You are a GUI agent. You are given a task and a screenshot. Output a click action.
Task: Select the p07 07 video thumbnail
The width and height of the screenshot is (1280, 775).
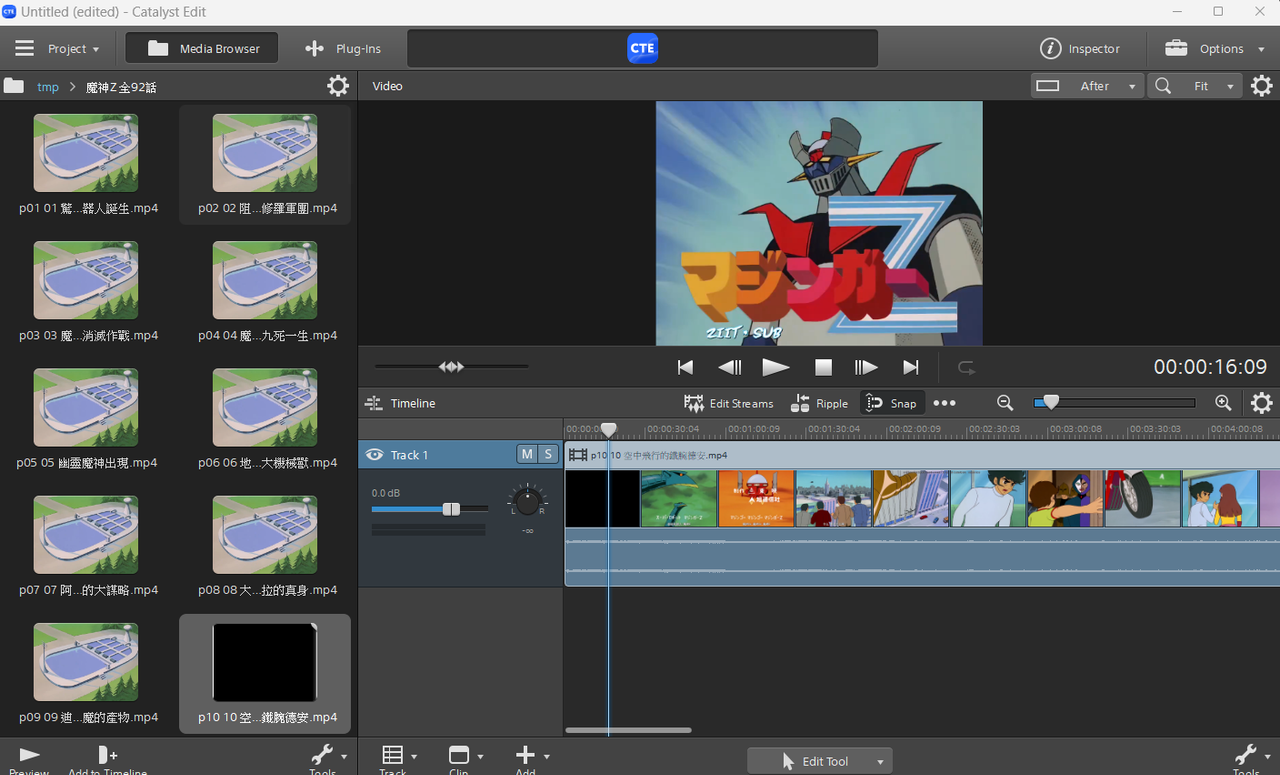coord(86,535)
